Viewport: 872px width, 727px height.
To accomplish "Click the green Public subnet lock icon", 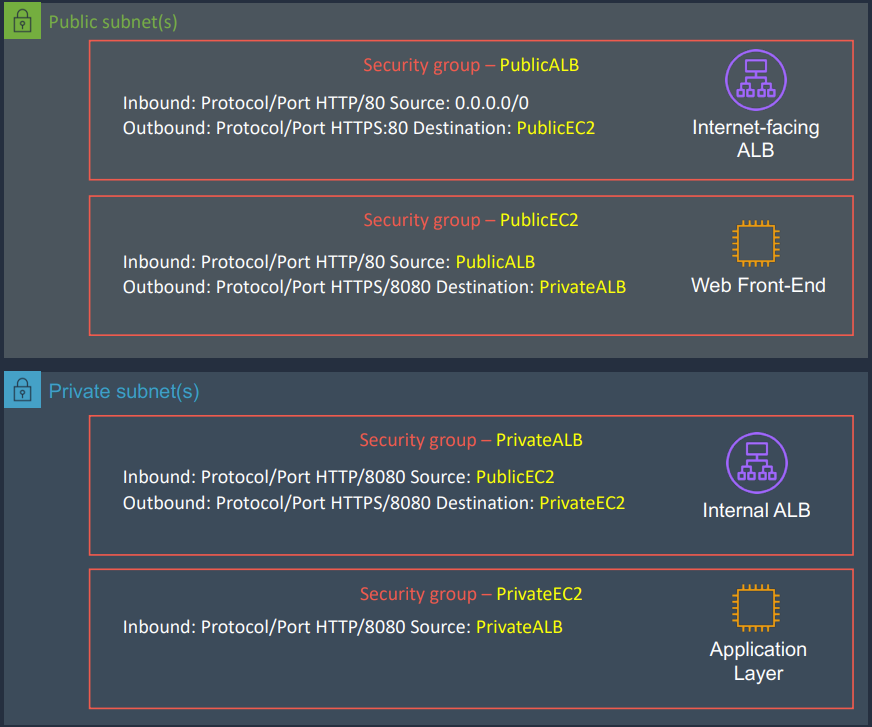I will (22, 21).
